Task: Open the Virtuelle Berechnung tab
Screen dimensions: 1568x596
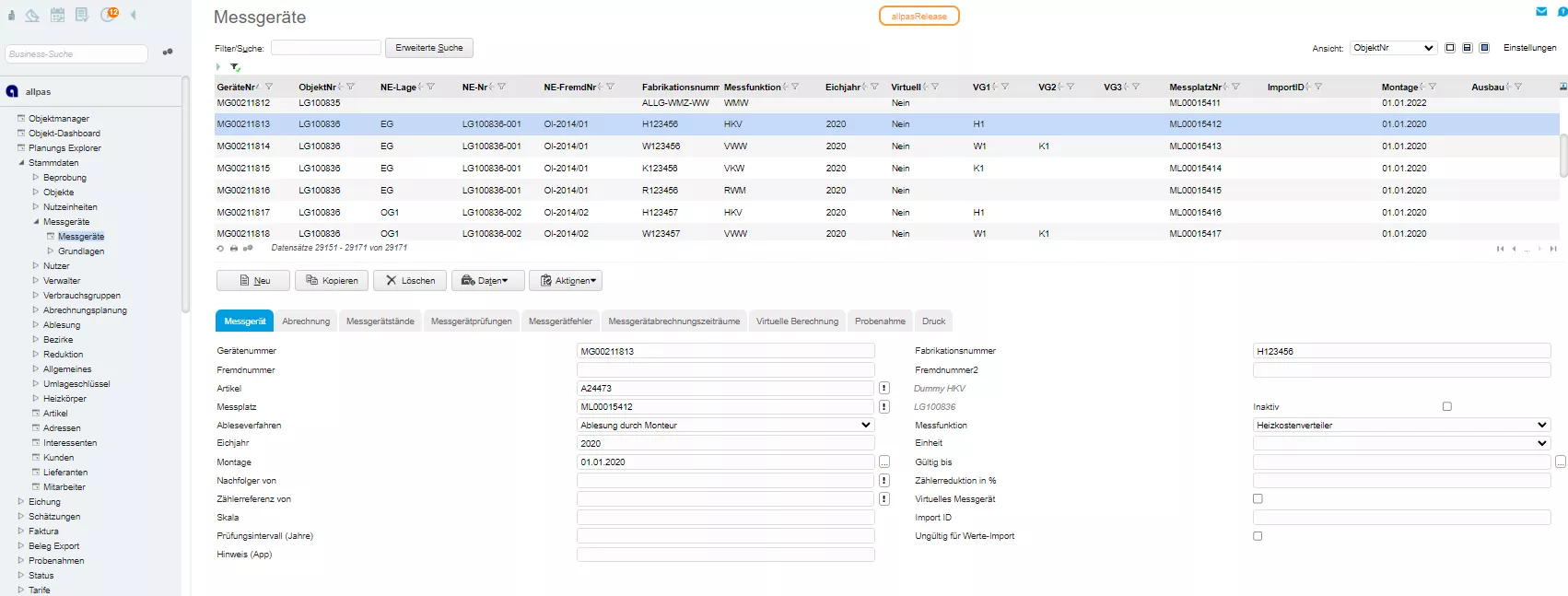Action: click(797, 321)
